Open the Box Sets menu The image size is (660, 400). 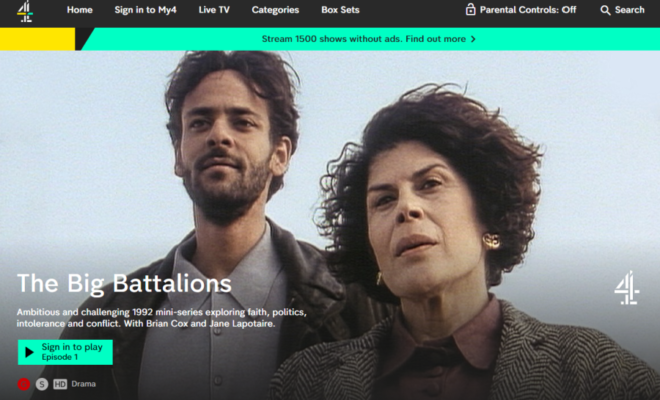tap(340, 10)
